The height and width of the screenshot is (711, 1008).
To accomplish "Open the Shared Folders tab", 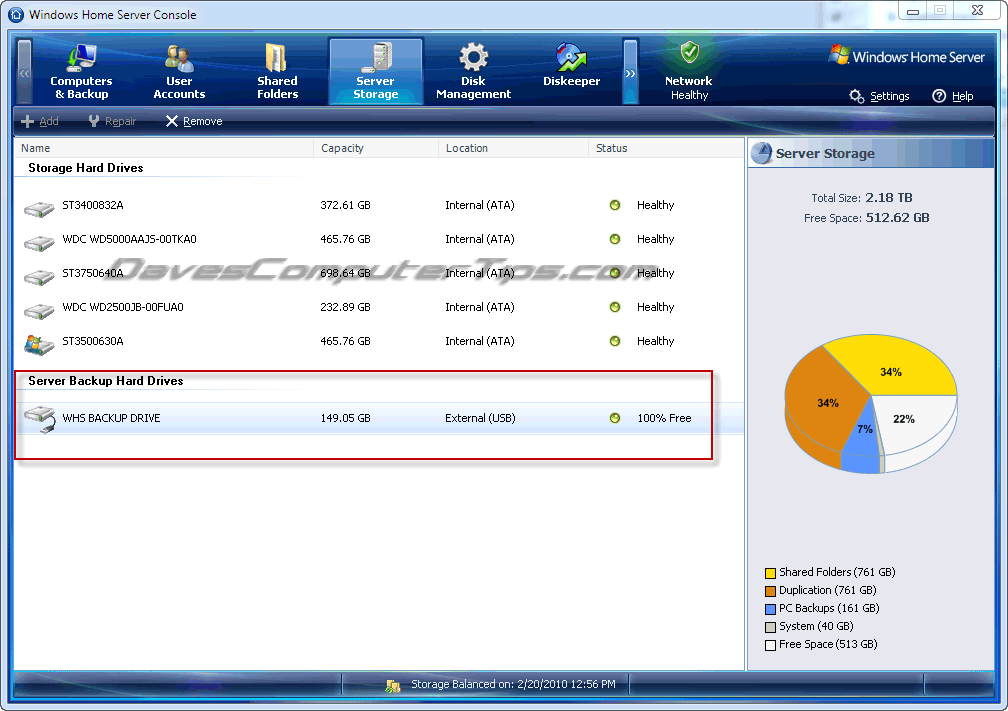I will (x=277, y=71).
